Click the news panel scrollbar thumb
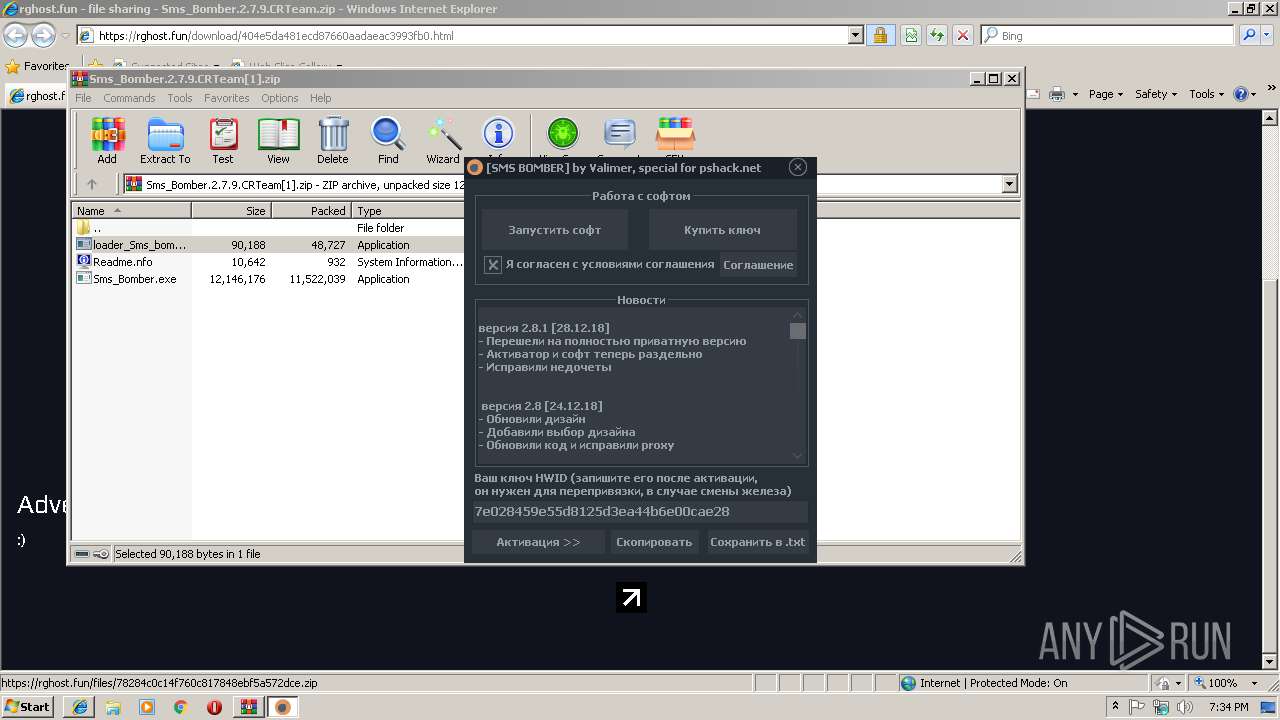This screenshot has height=720, width=1280. (x=797, y=331)
